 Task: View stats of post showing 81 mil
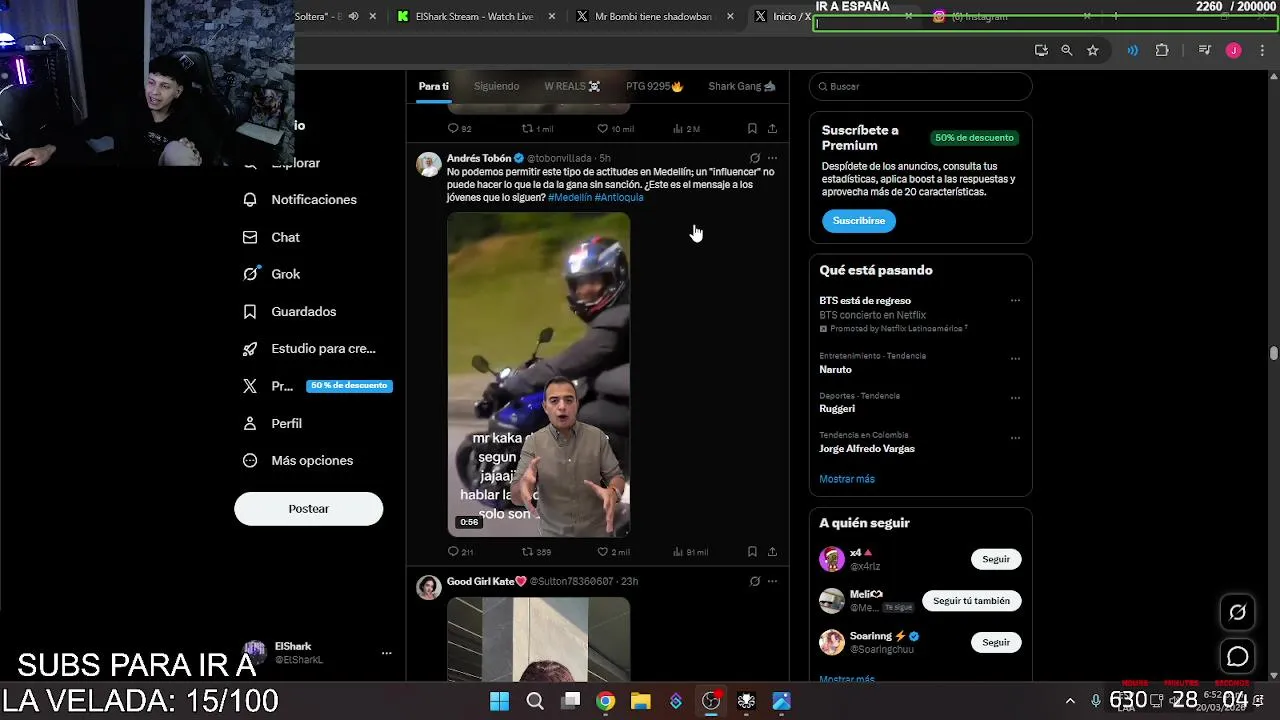click(691, 552)
